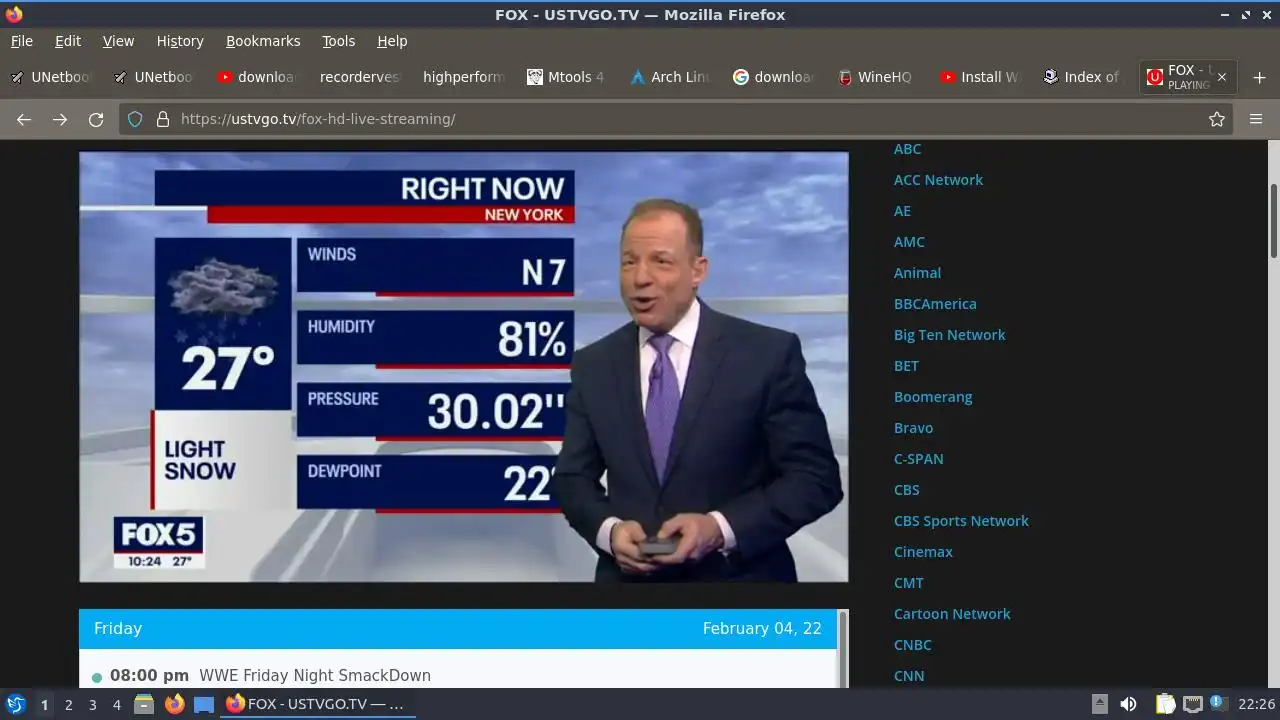Switch to virtual desktop 2
The height and width of the screenshot is (720, 1280).
(68, 704)
